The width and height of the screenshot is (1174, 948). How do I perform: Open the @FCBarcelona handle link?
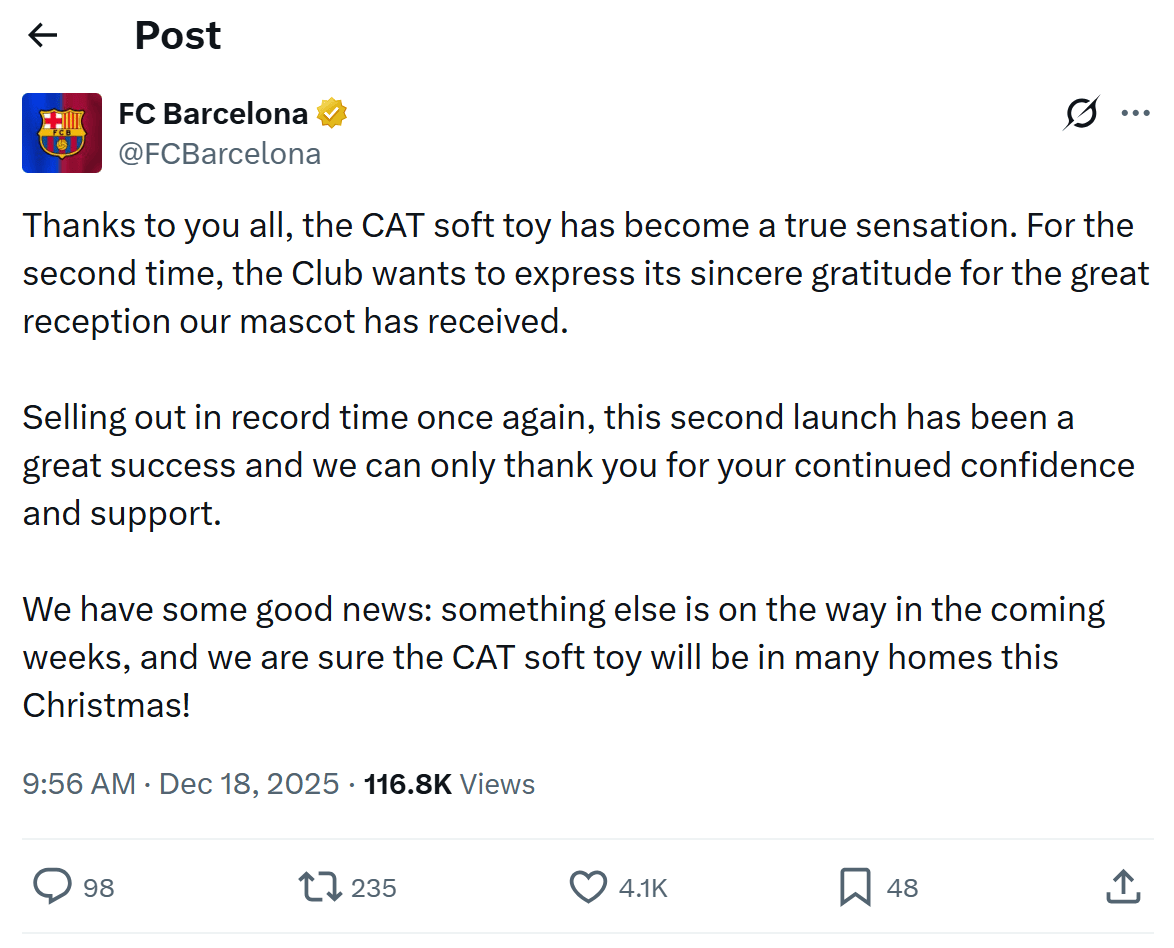[219, 154]
